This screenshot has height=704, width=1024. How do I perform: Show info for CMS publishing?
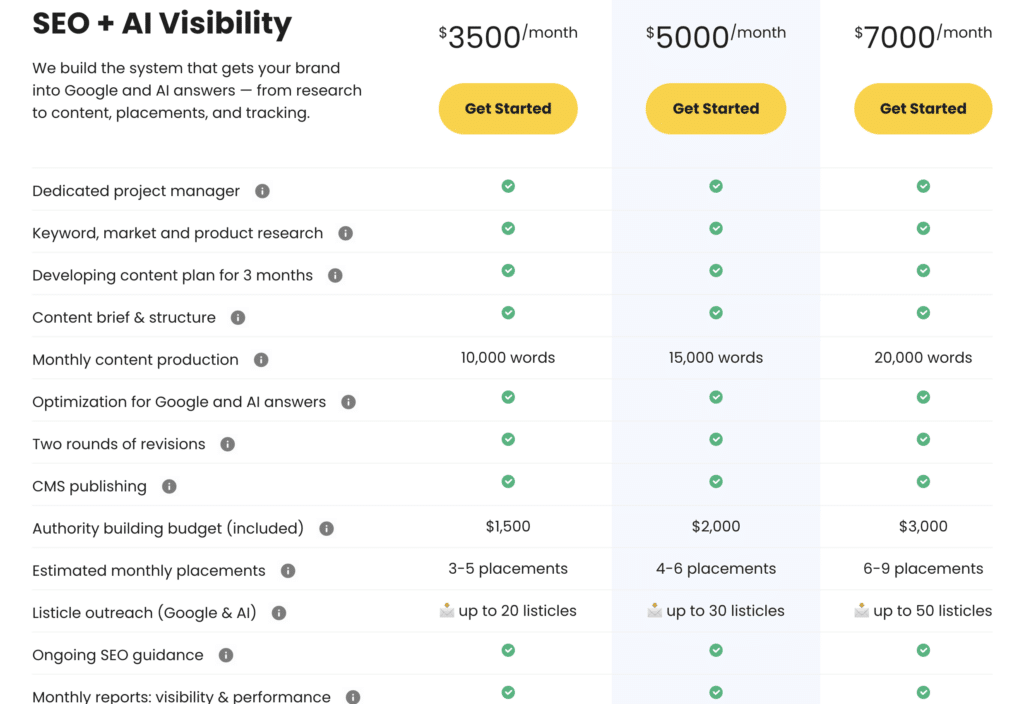(169, 487)
